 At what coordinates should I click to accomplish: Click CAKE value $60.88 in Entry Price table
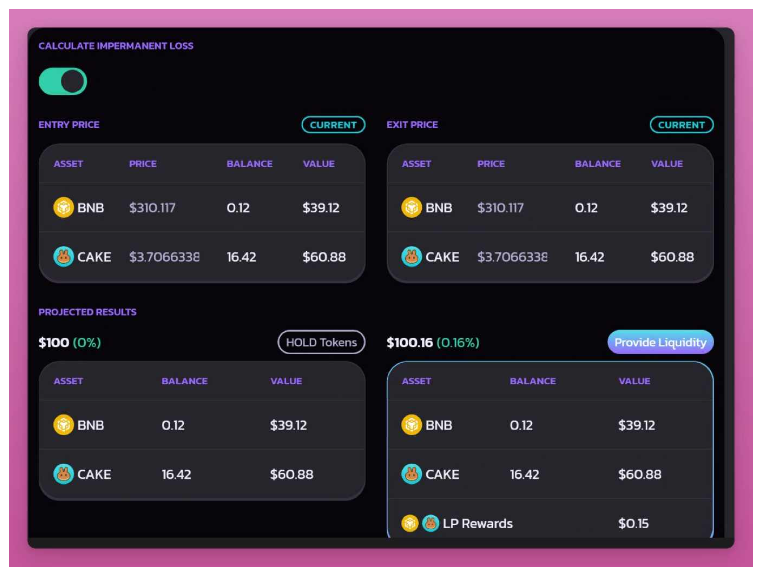tap(324, 257)
